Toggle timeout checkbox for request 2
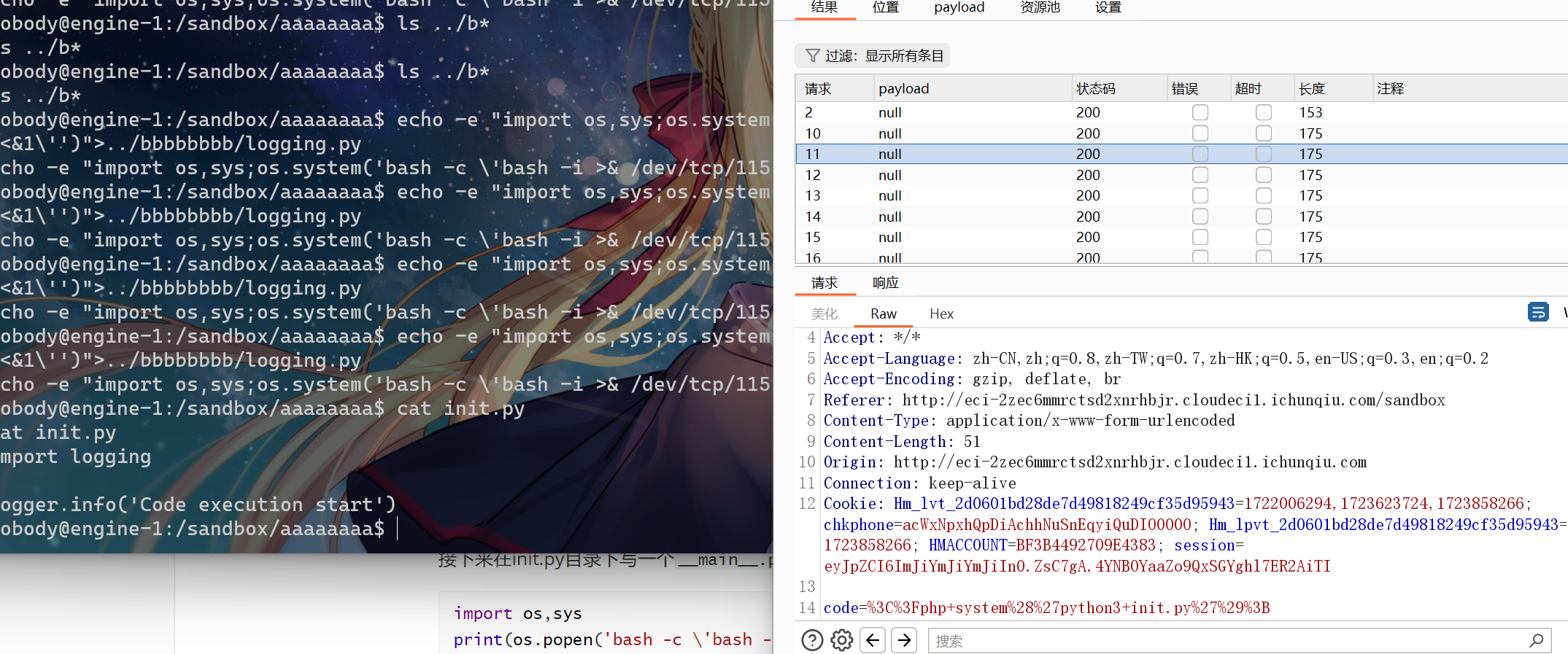Viewport: 1568px width, 654px height. click(1264, 112)
